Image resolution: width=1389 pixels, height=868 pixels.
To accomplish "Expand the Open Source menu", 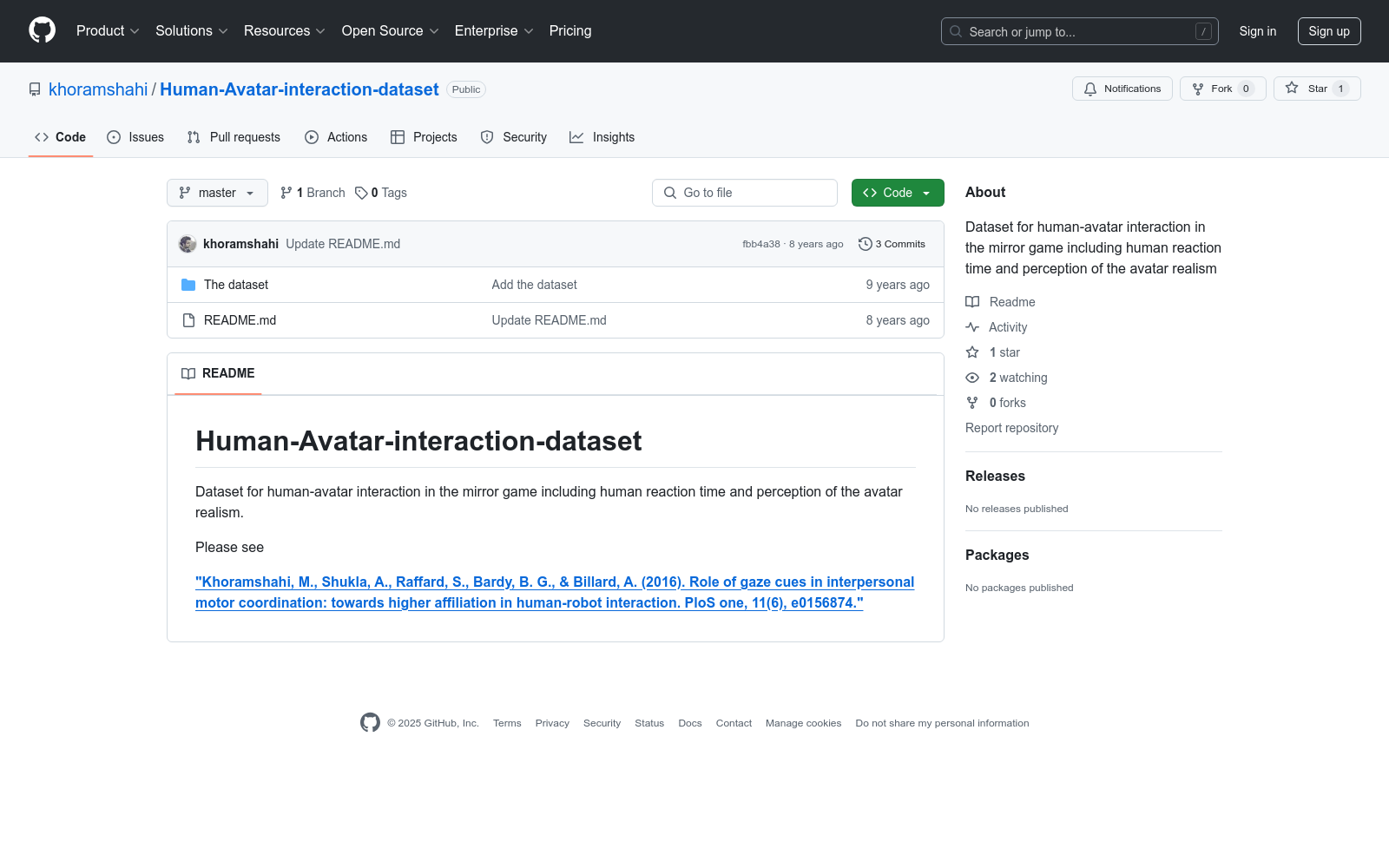I will (391, 30).
